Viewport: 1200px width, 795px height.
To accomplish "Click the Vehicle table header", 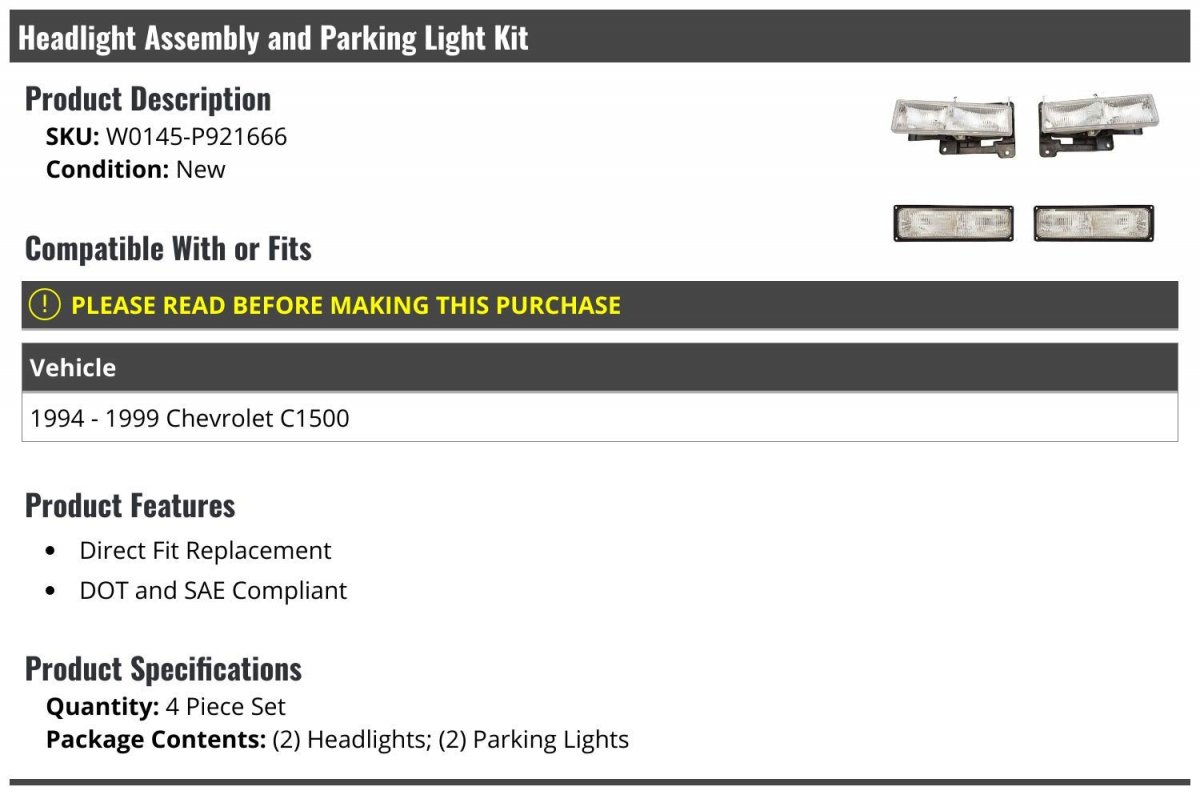I will pos(600,367).
